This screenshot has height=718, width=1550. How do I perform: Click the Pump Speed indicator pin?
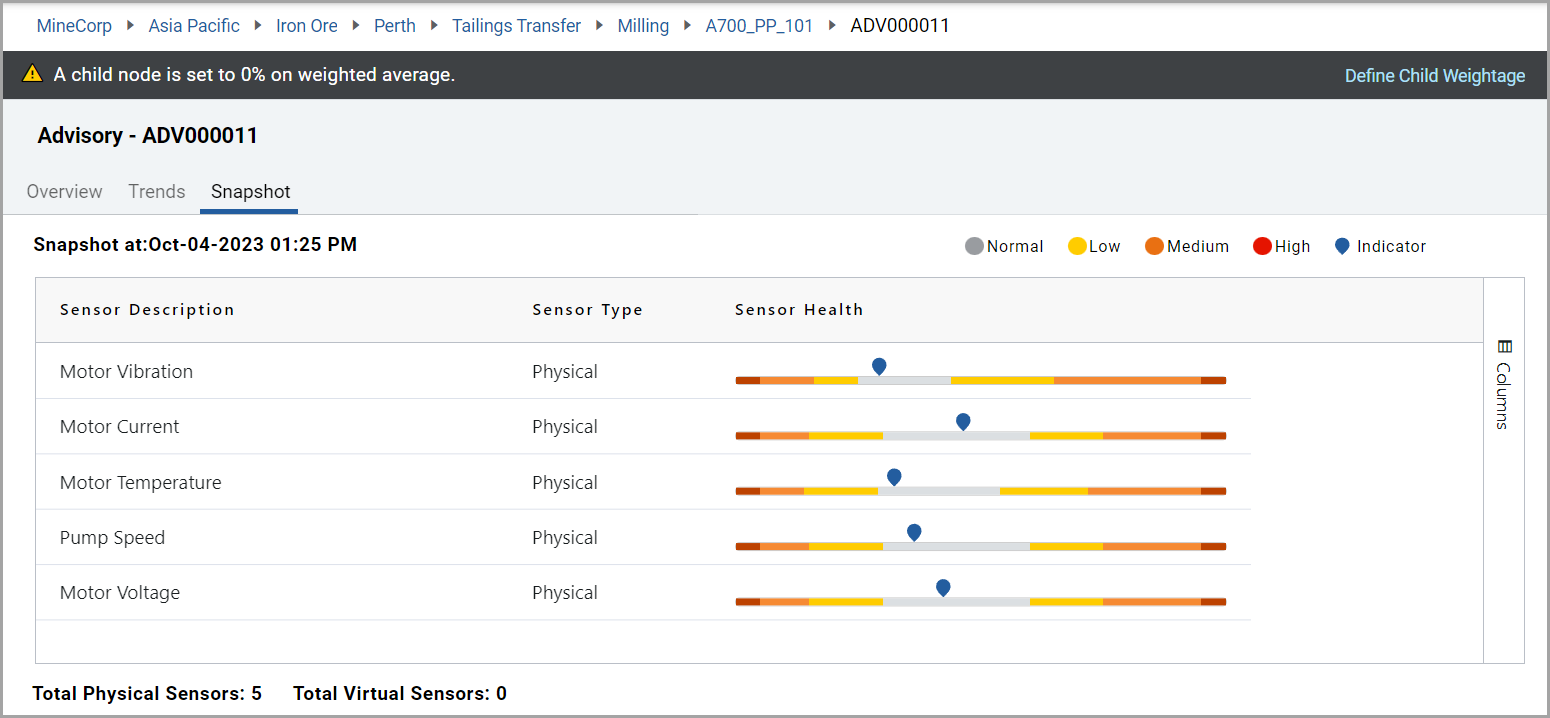[914, 532]
